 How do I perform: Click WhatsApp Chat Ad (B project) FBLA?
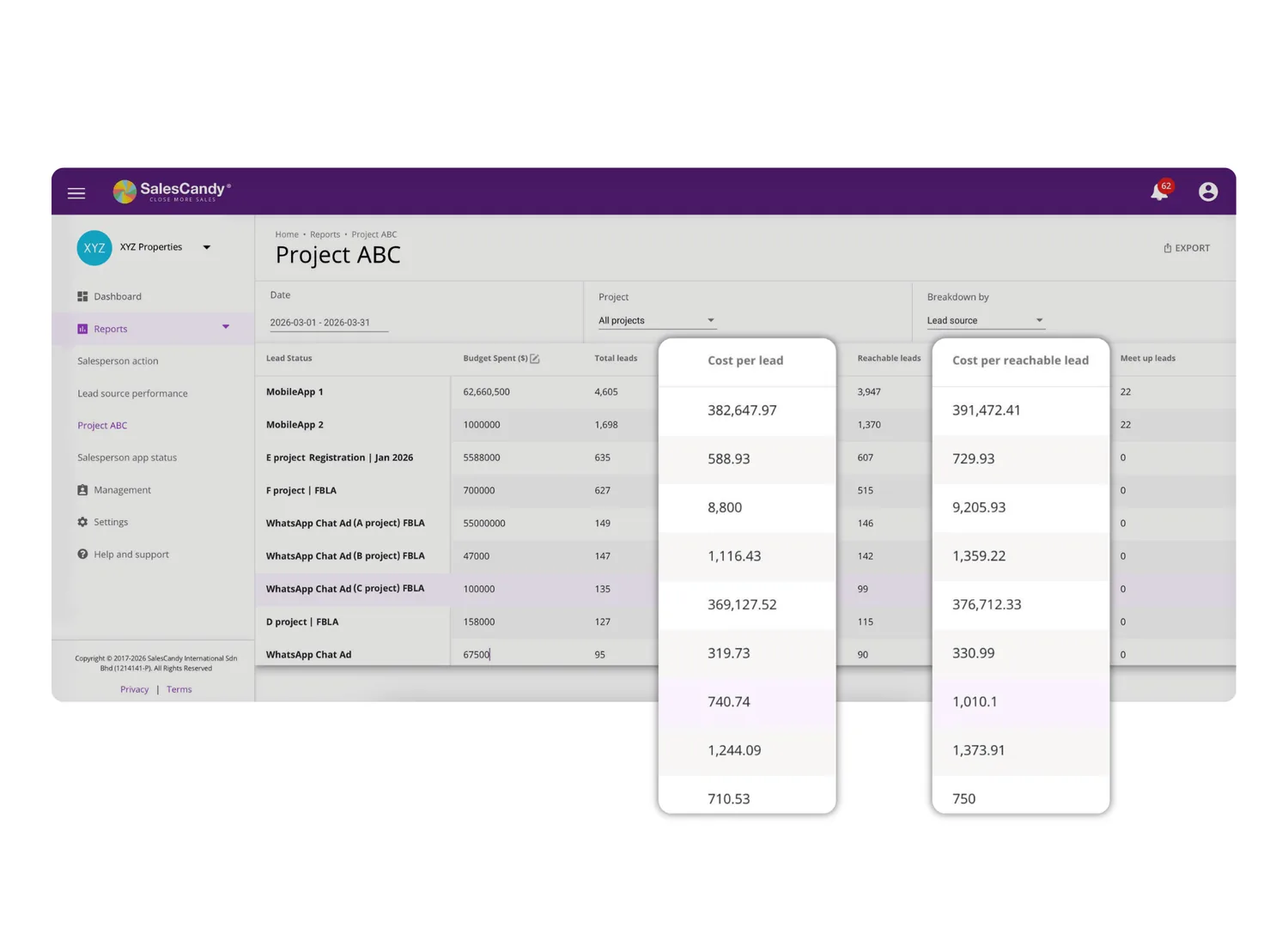click(345, 556)
